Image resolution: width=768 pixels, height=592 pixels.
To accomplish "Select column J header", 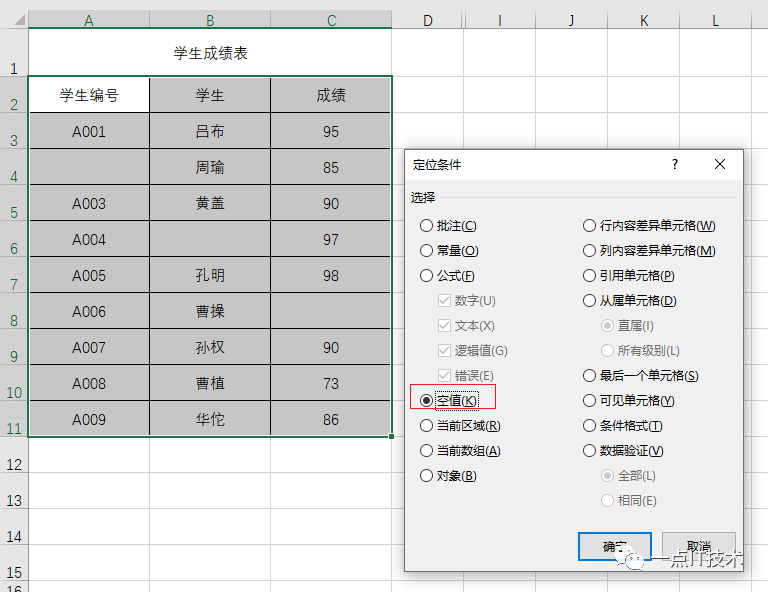I will 572,21.
